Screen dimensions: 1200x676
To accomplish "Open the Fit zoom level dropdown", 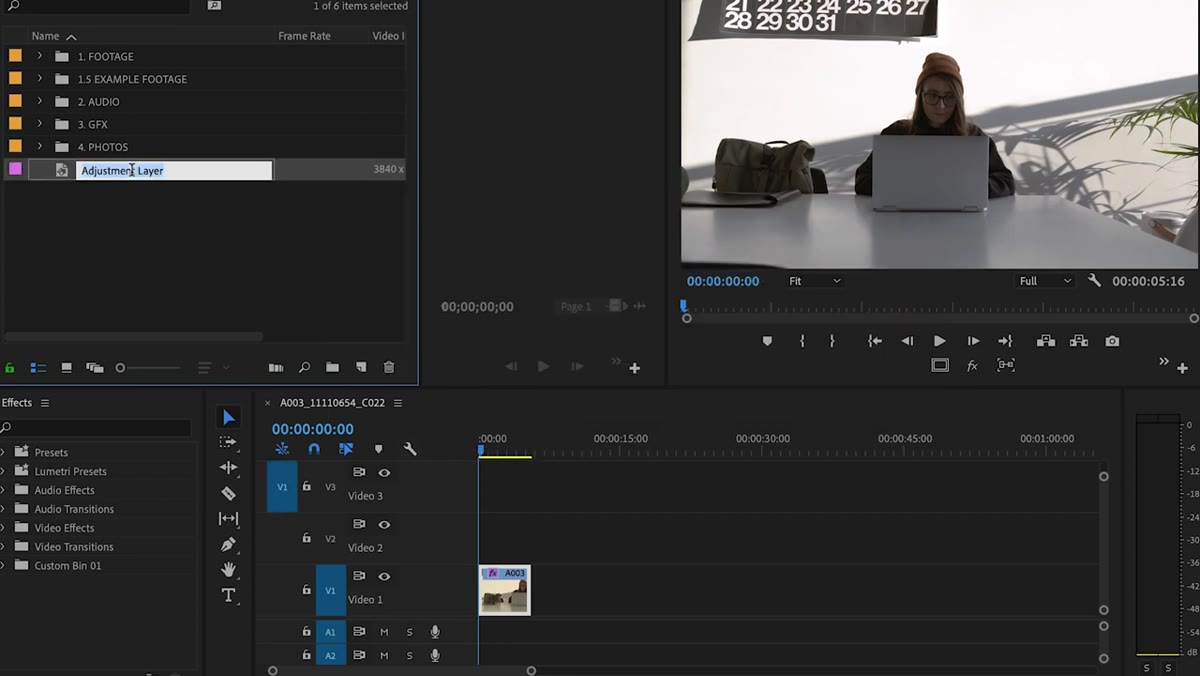I will [814, 281].
